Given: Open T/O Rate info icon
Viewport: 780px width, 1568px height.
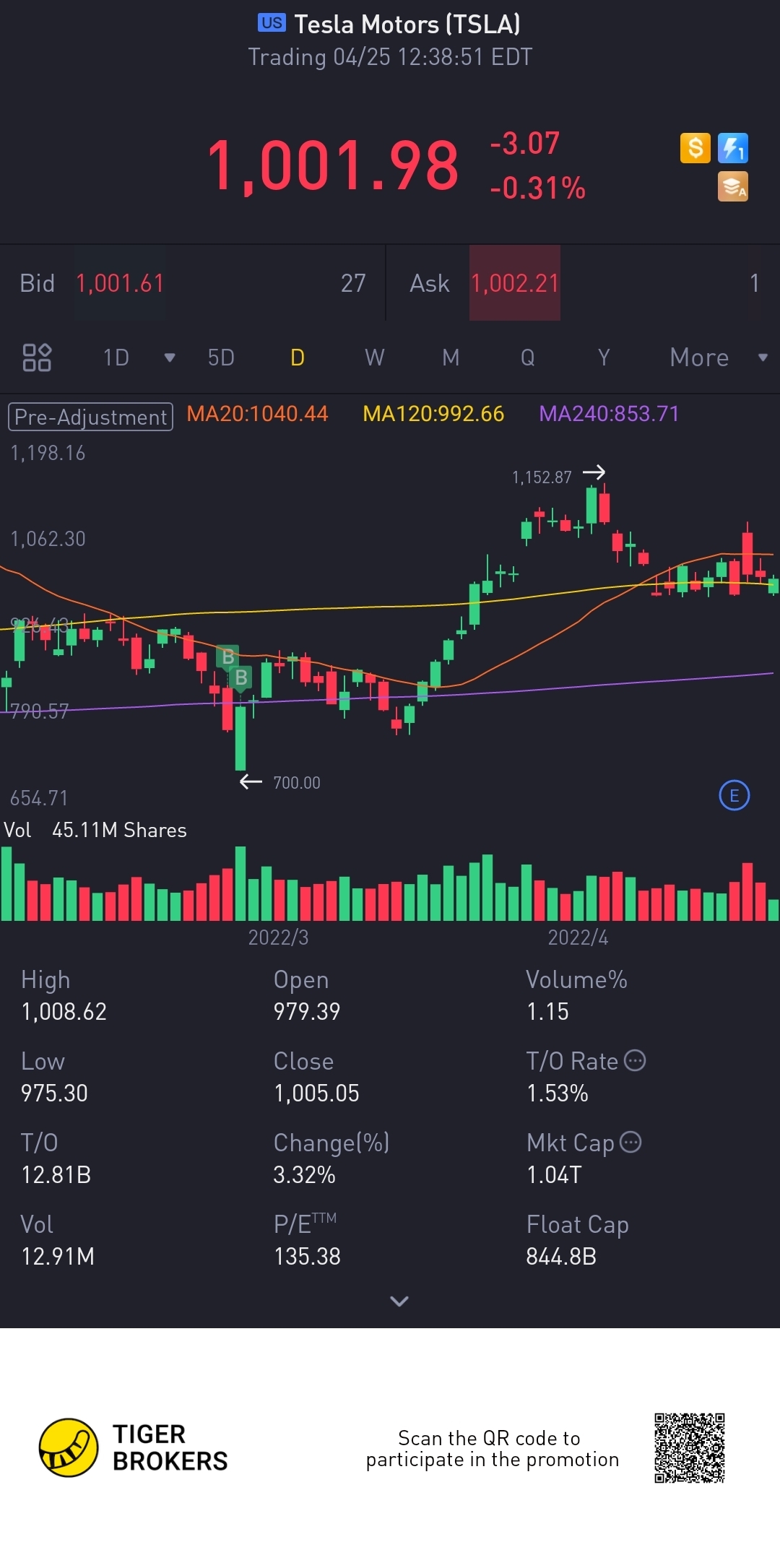Looking at the screenshot, I should (635, 1060).
